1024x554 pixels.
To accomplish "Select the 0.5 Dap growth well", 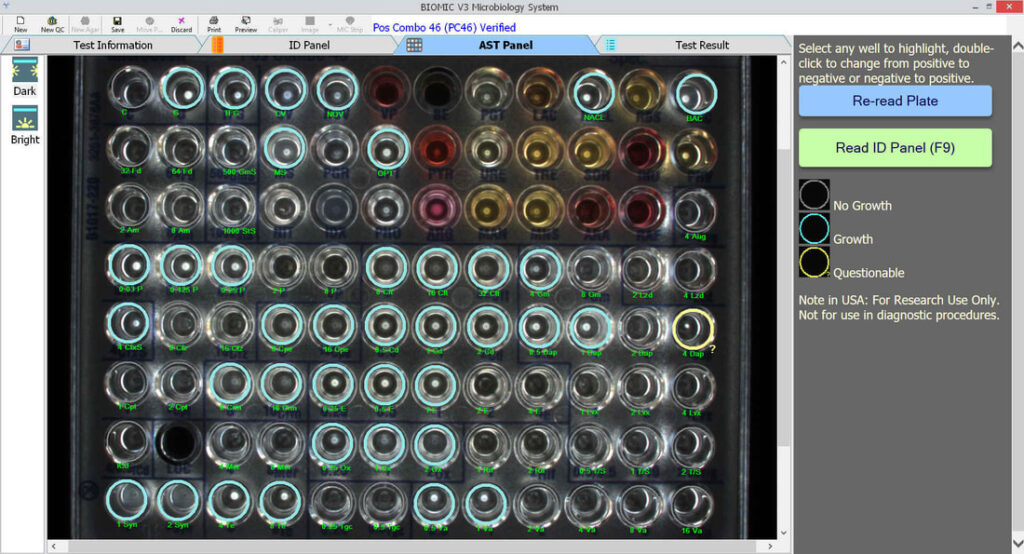I will pos(539,327).
